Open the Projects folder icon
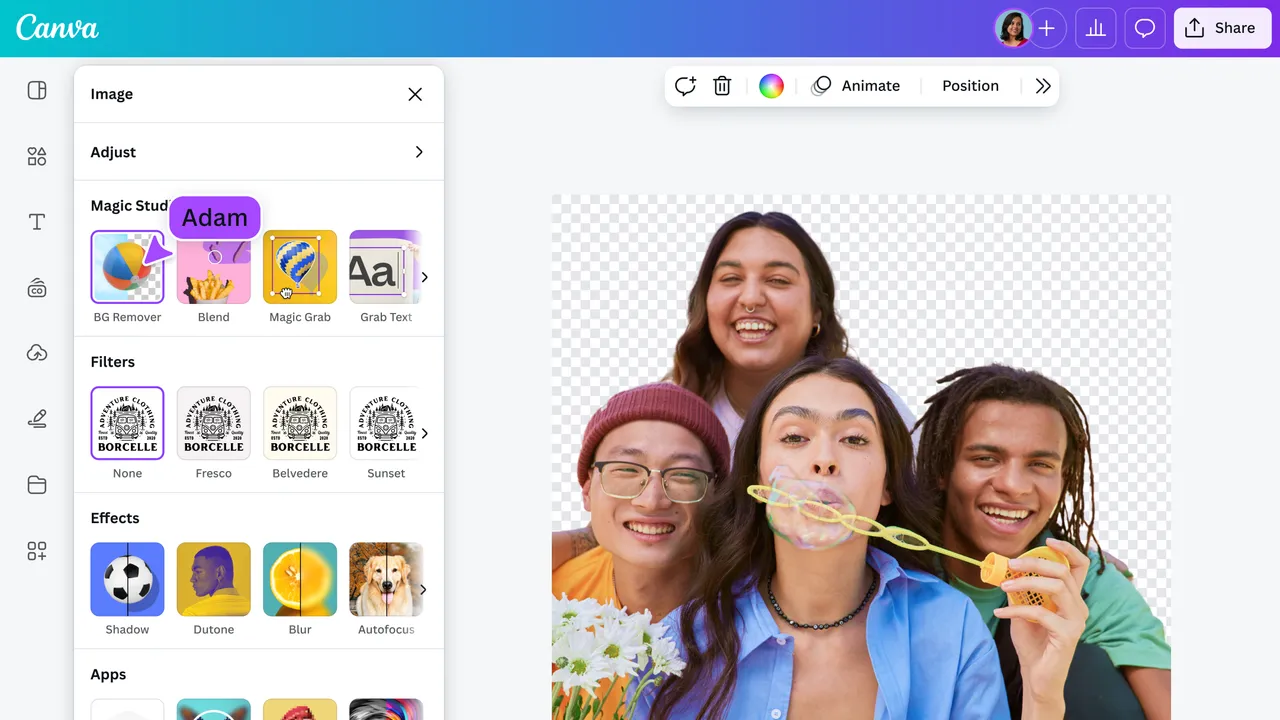The width and height of the screenshot is (1280, 720). point(37,485)
